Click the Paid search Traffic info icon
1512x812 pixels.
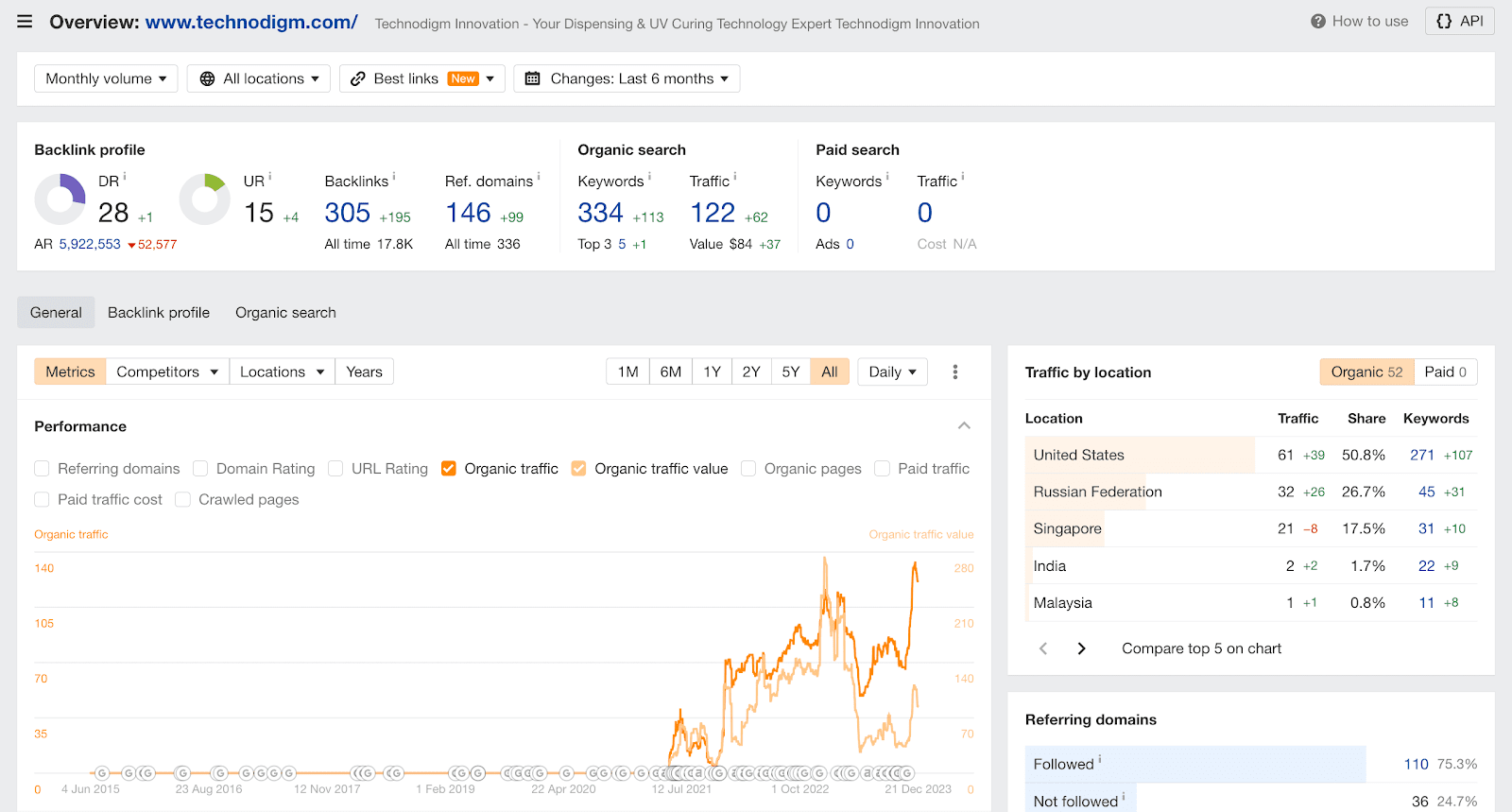(x=963, y=177)
